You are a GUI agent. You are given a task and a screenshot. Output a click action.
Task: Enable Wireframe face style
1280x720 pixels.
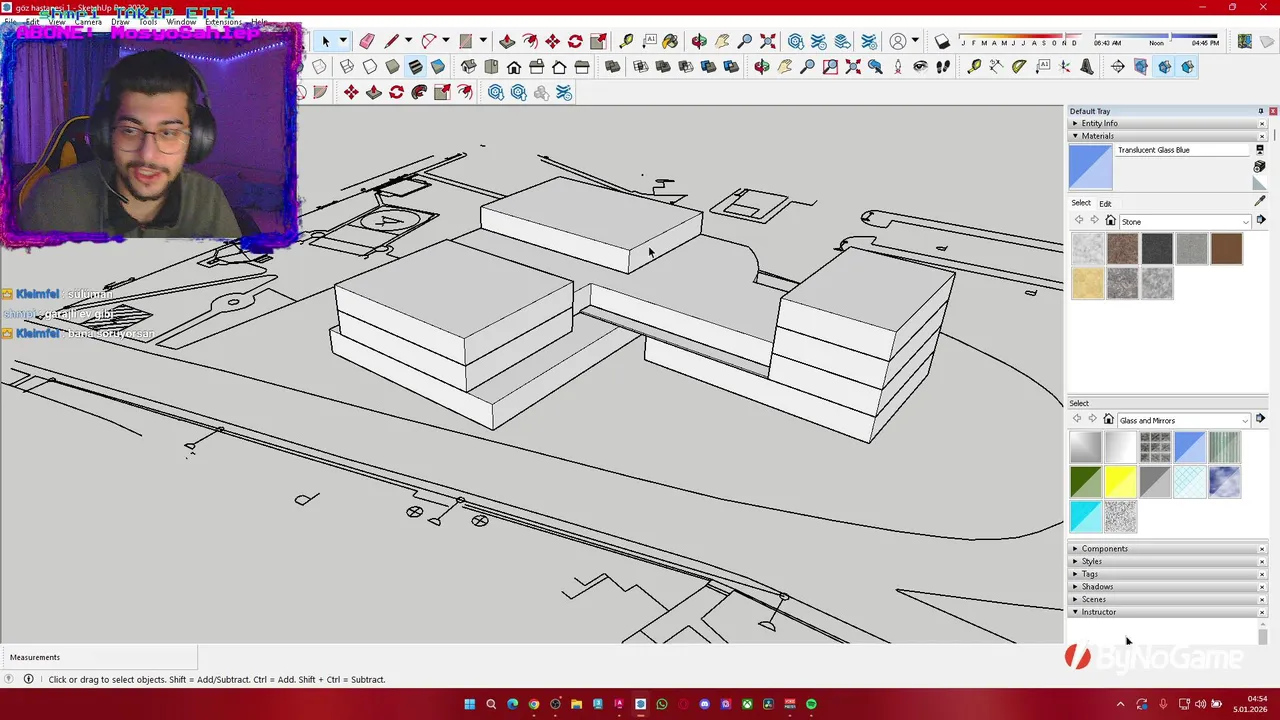pyautogui.click(x=346, y=67)
